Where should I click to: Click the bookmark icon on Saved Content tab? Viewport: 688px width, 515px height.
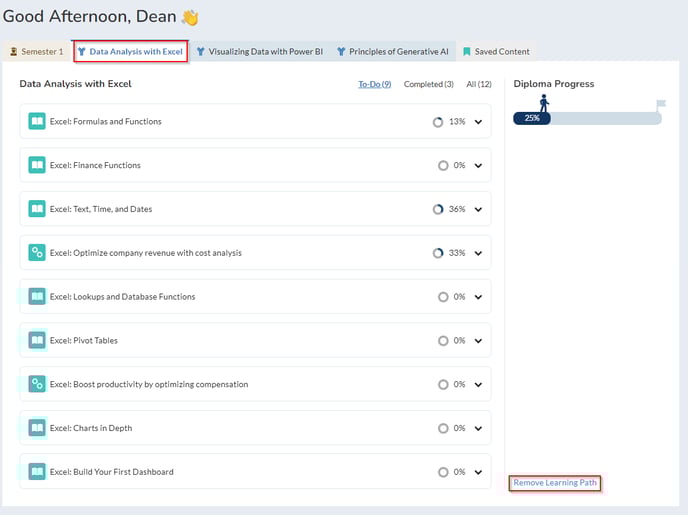467,51
